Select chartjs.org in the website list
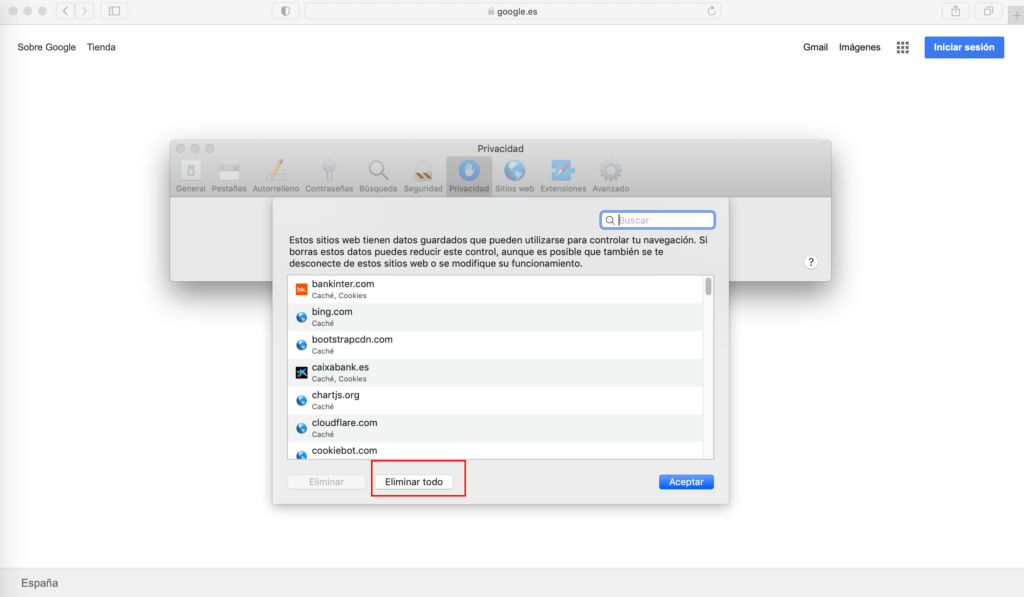1024x597 pixels. 496,400
